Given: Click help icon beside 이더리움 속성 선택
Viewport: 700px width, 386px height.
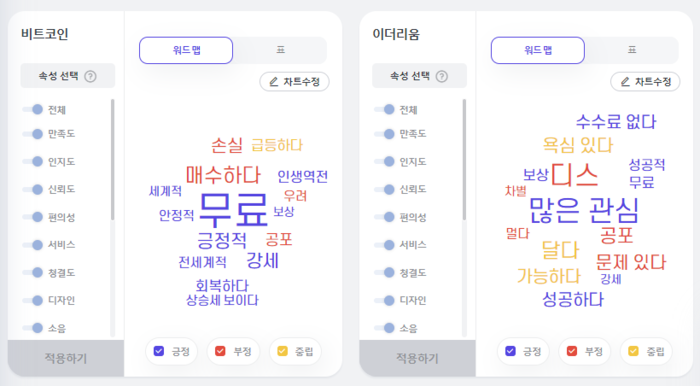Looking at the screenshot, I should coord(442,76).
